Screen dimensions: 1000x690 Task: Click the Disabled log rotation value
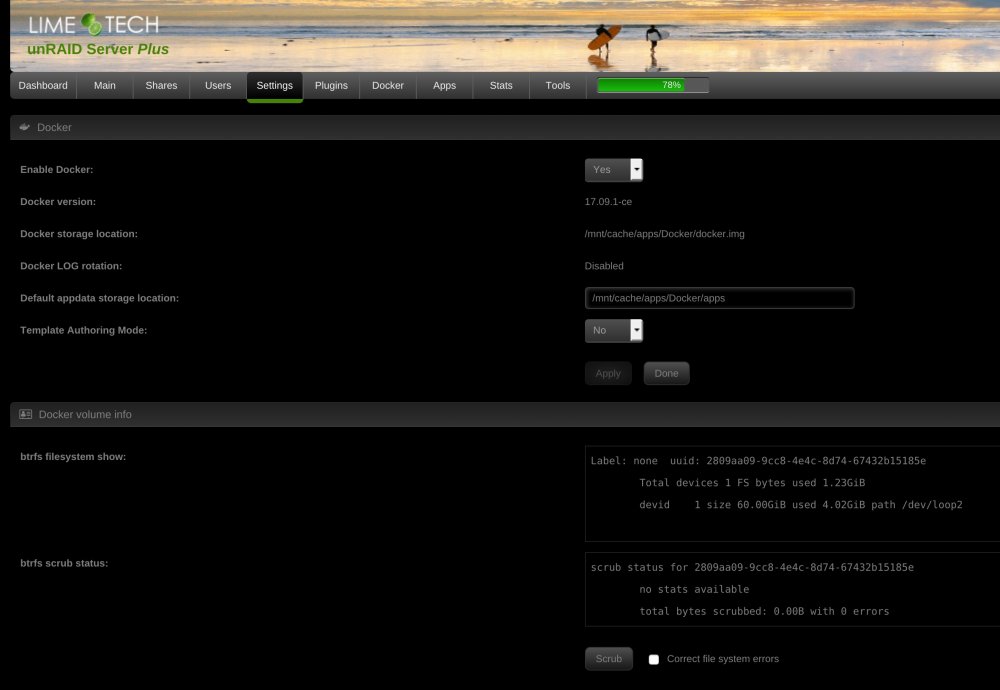tap(604, 266)
